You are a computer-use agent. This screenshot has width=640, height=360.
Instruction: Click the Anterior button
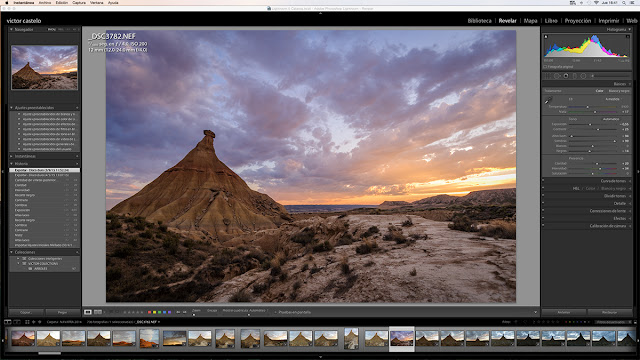pyautogui.click(x=564, y=312)
